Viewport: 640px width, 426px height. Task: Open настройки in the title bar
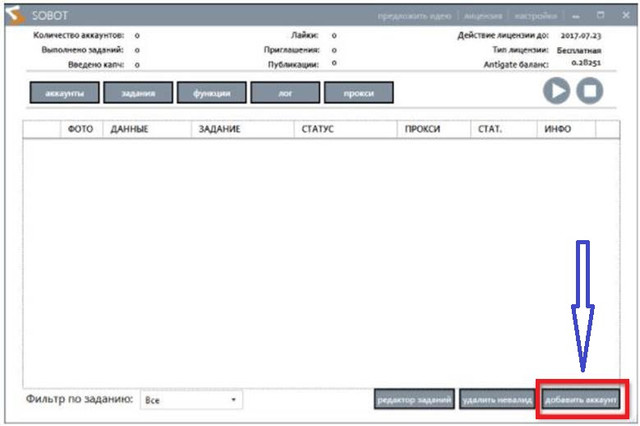[x=537, y=17]
